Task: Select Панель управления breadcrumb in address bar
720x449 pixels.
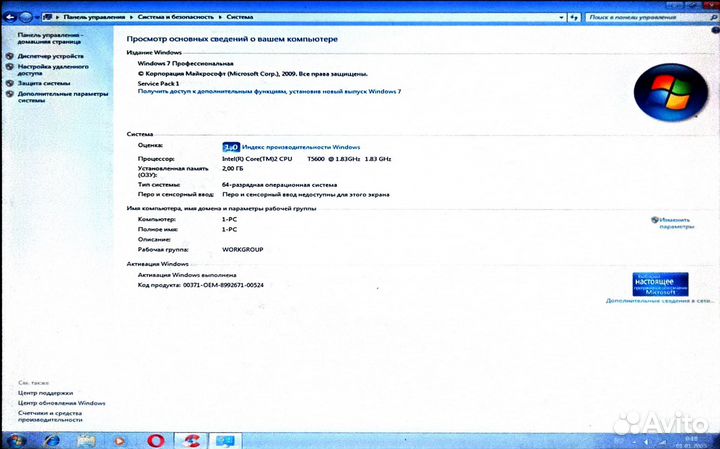Action: point(88,18)
